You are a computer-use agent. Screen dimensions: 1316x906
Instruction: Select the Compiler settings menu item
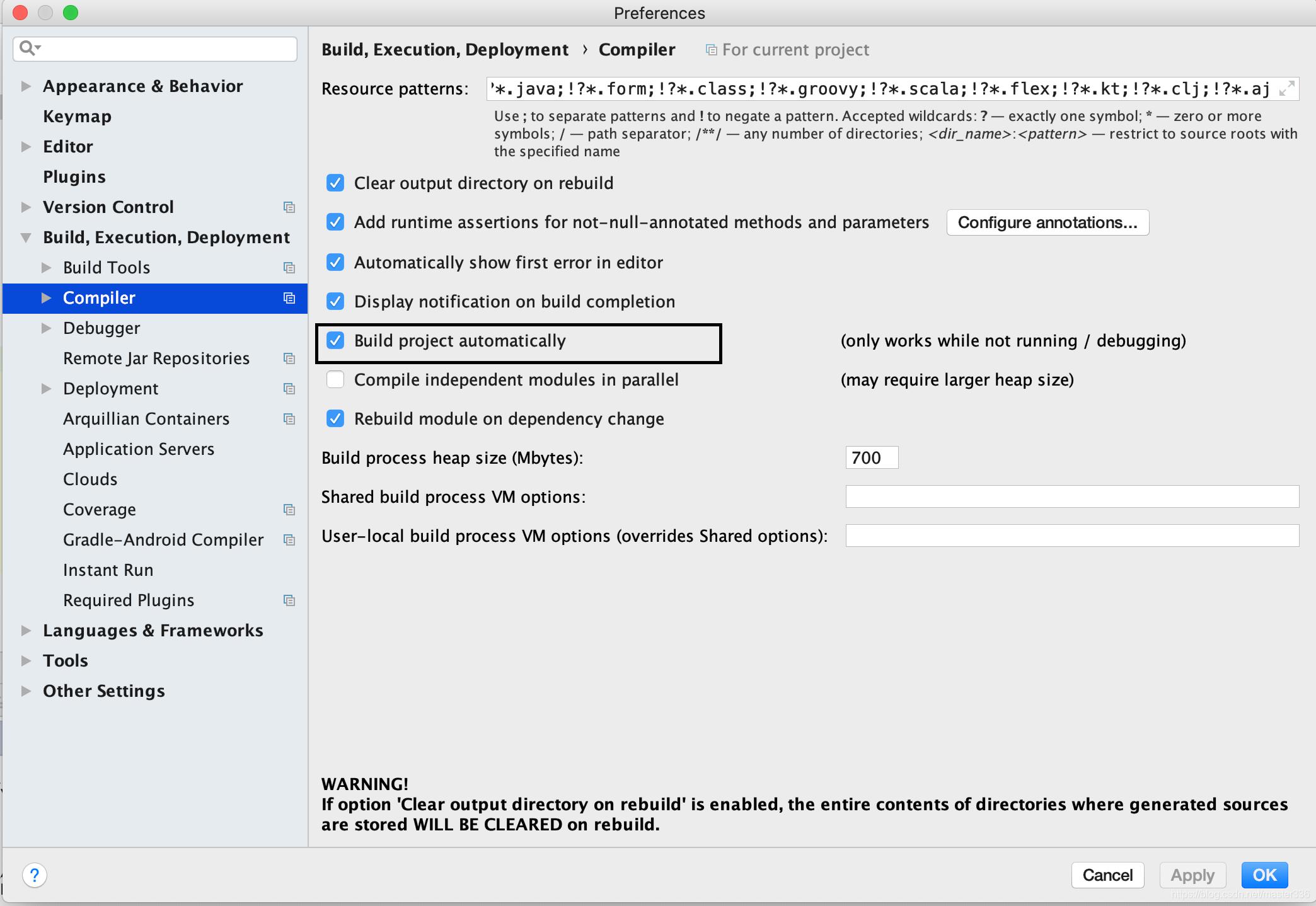(101, 296)
